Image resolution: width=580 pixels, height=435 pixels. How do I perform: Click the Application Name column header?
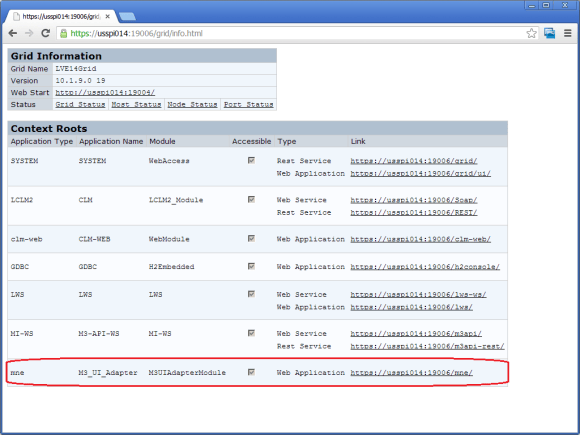pos(111,141)
